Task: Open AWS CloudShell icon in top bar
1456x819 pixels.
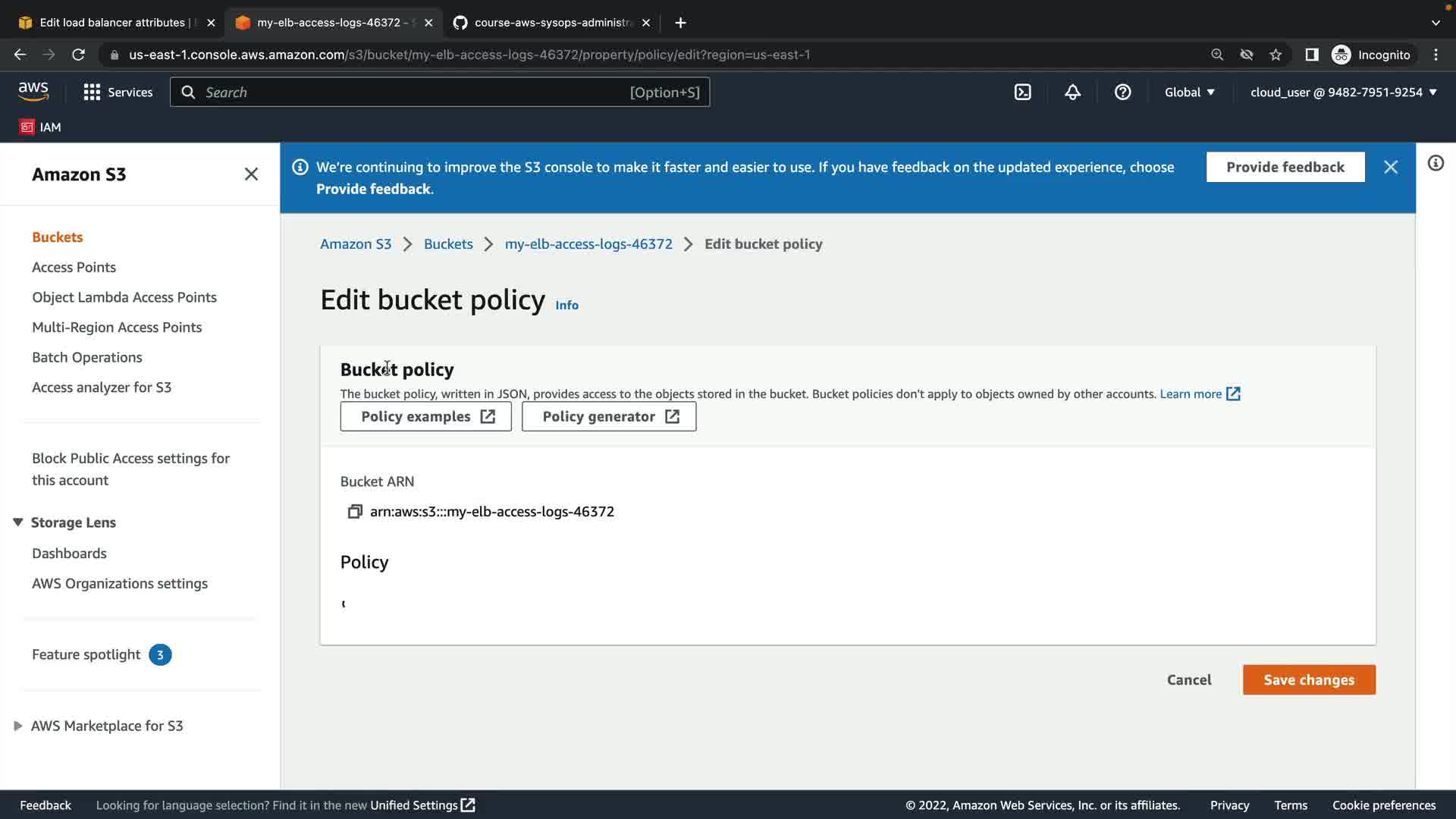Action: tap(1022, 93)
